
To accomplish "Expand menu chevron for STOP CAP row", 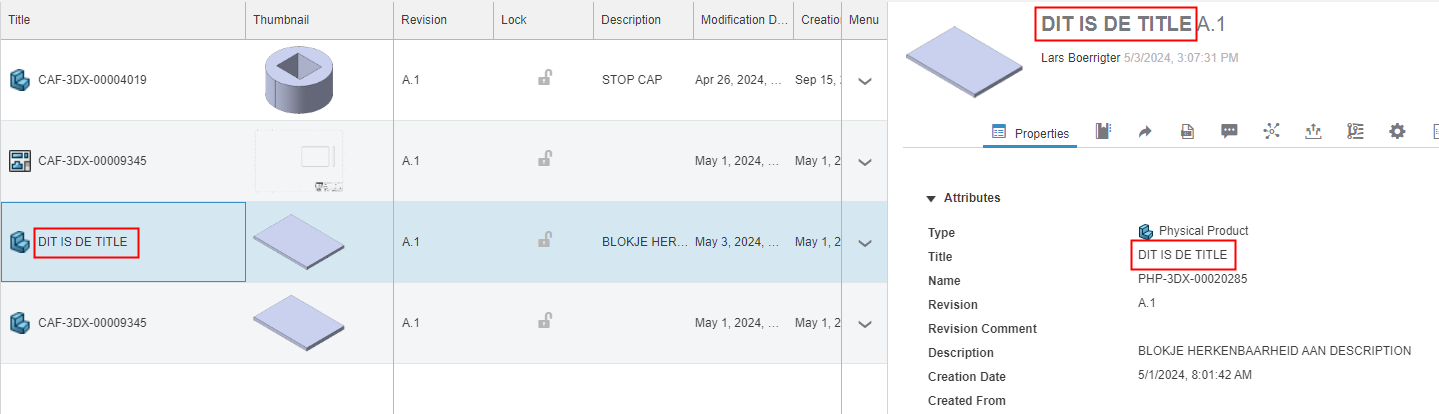I will 865,81.
